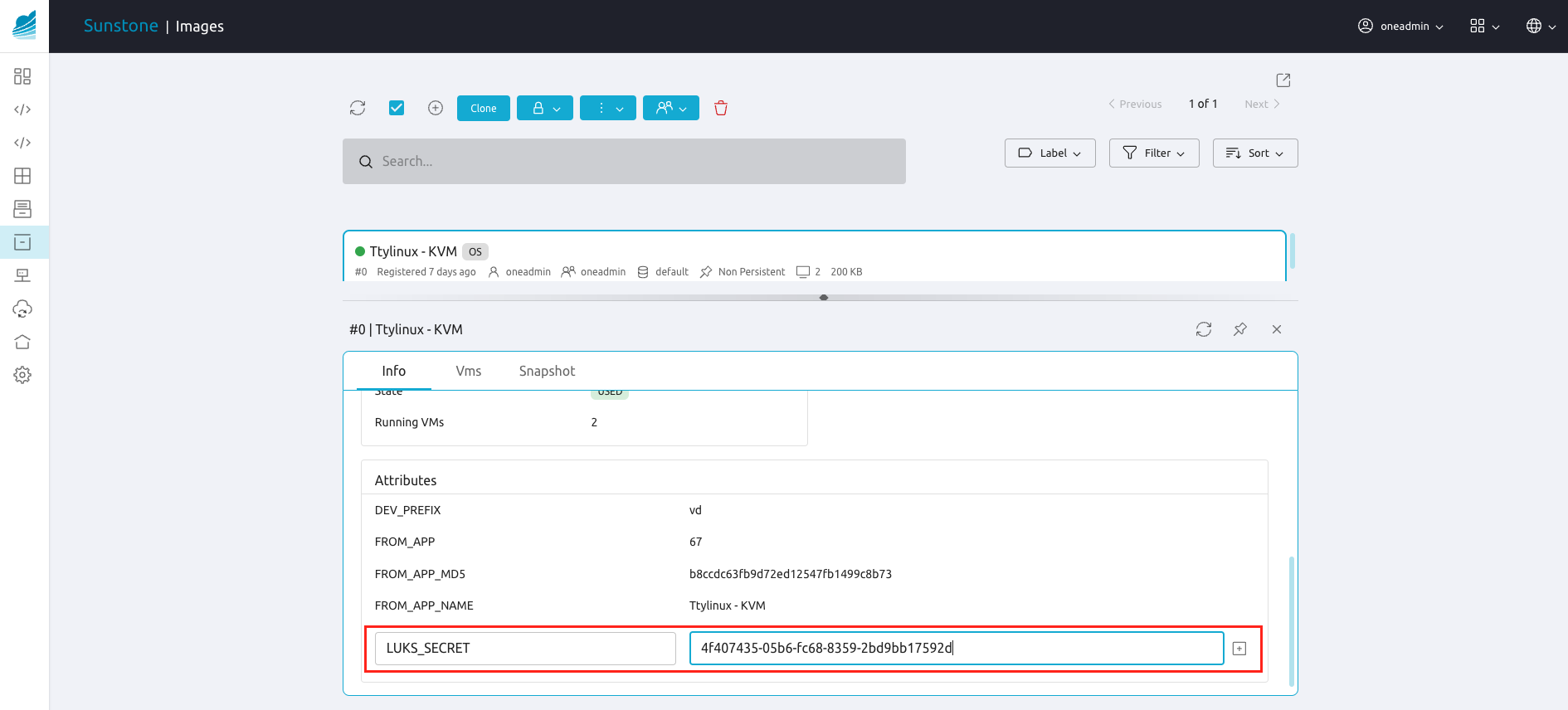The height and width of the screenshot is (710, 1568).
Task: Open the view selector dropdown
Action: (x=1484, y=26)
